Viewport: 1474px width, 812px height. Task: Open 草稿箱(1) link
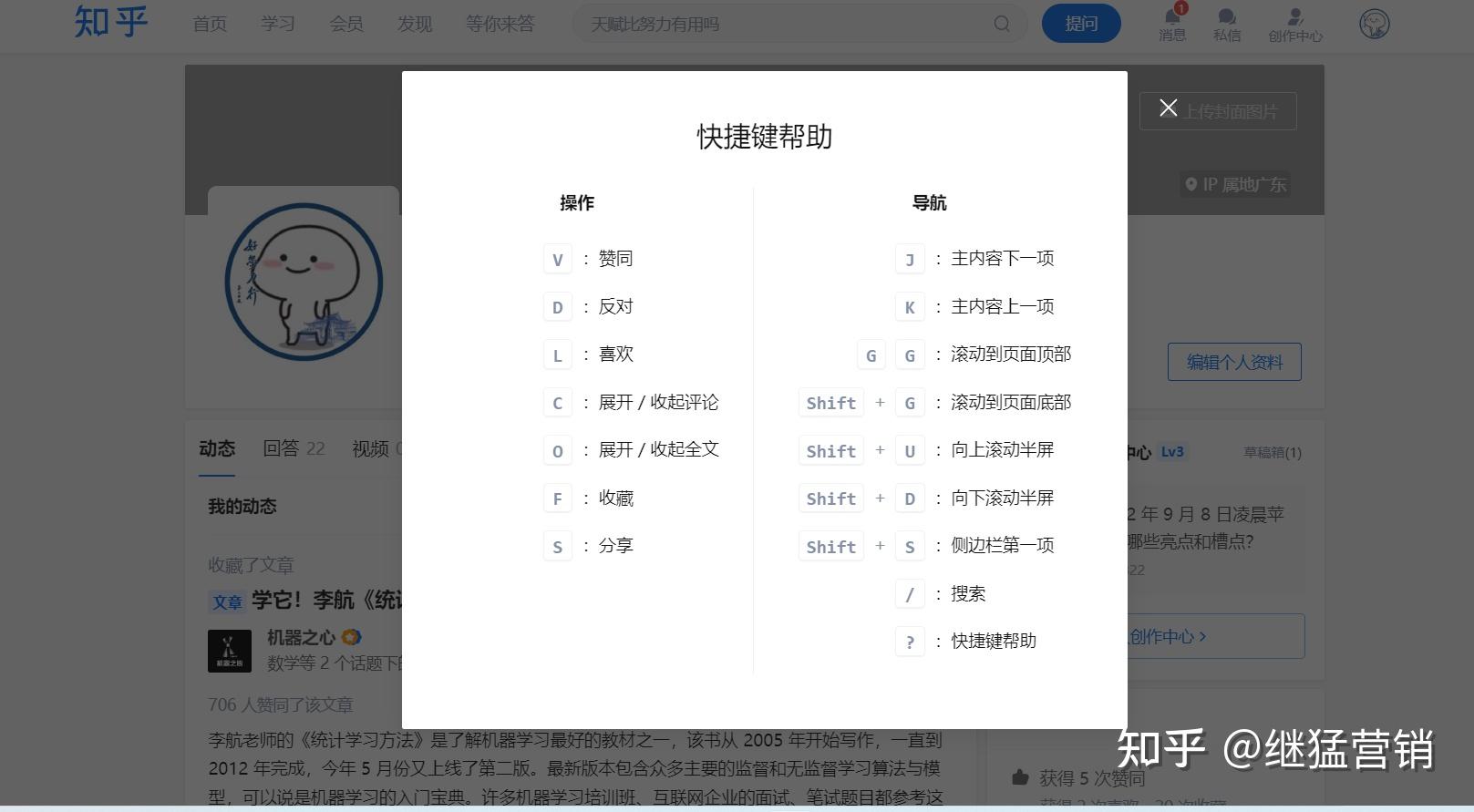(x=1273, y=452)
